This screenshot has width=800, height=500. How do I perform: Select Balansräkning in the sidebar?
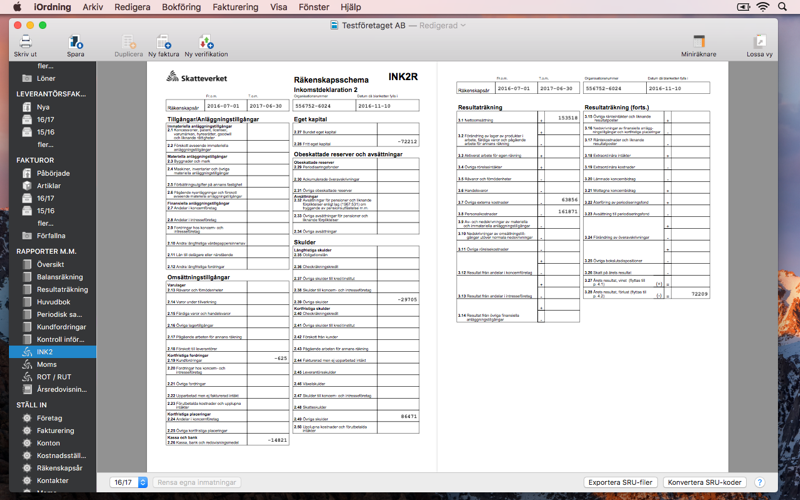(60, 277)
